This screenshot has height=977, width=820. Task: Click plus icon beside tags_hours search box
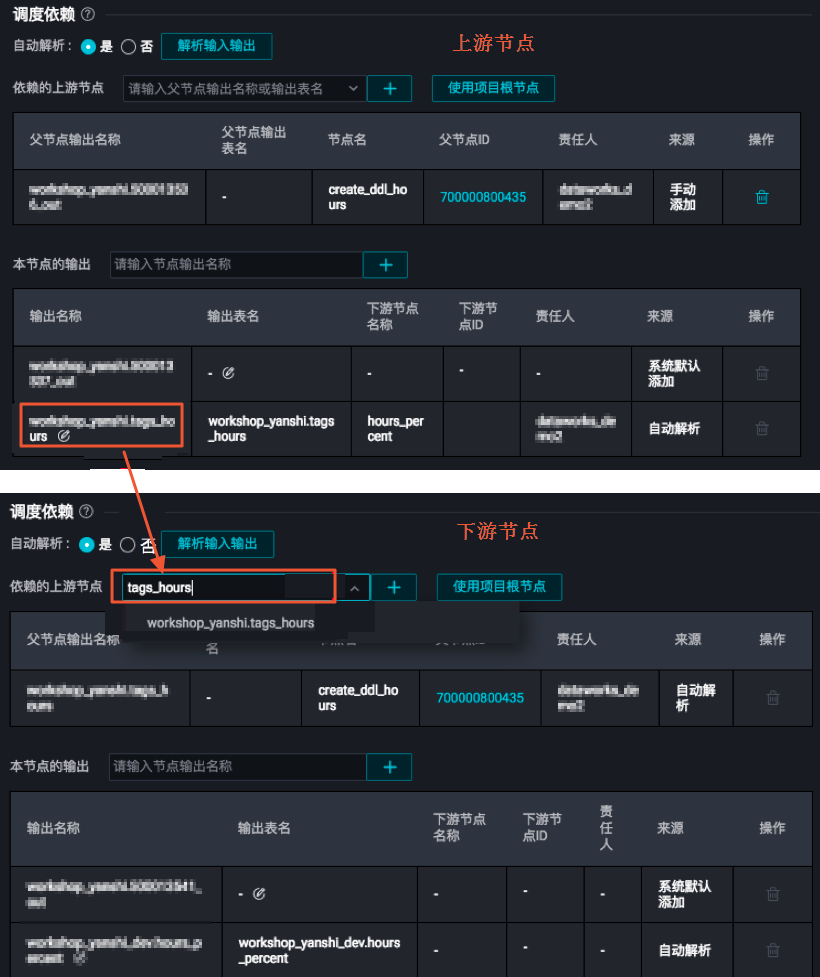pos(394,588)
